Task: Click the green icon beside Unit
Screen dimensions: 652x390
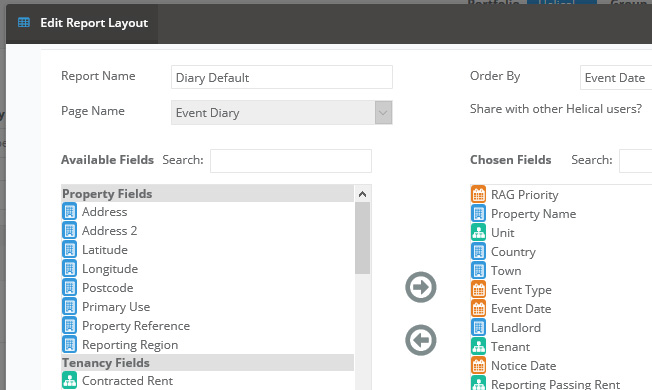Action: click(479, 232)
